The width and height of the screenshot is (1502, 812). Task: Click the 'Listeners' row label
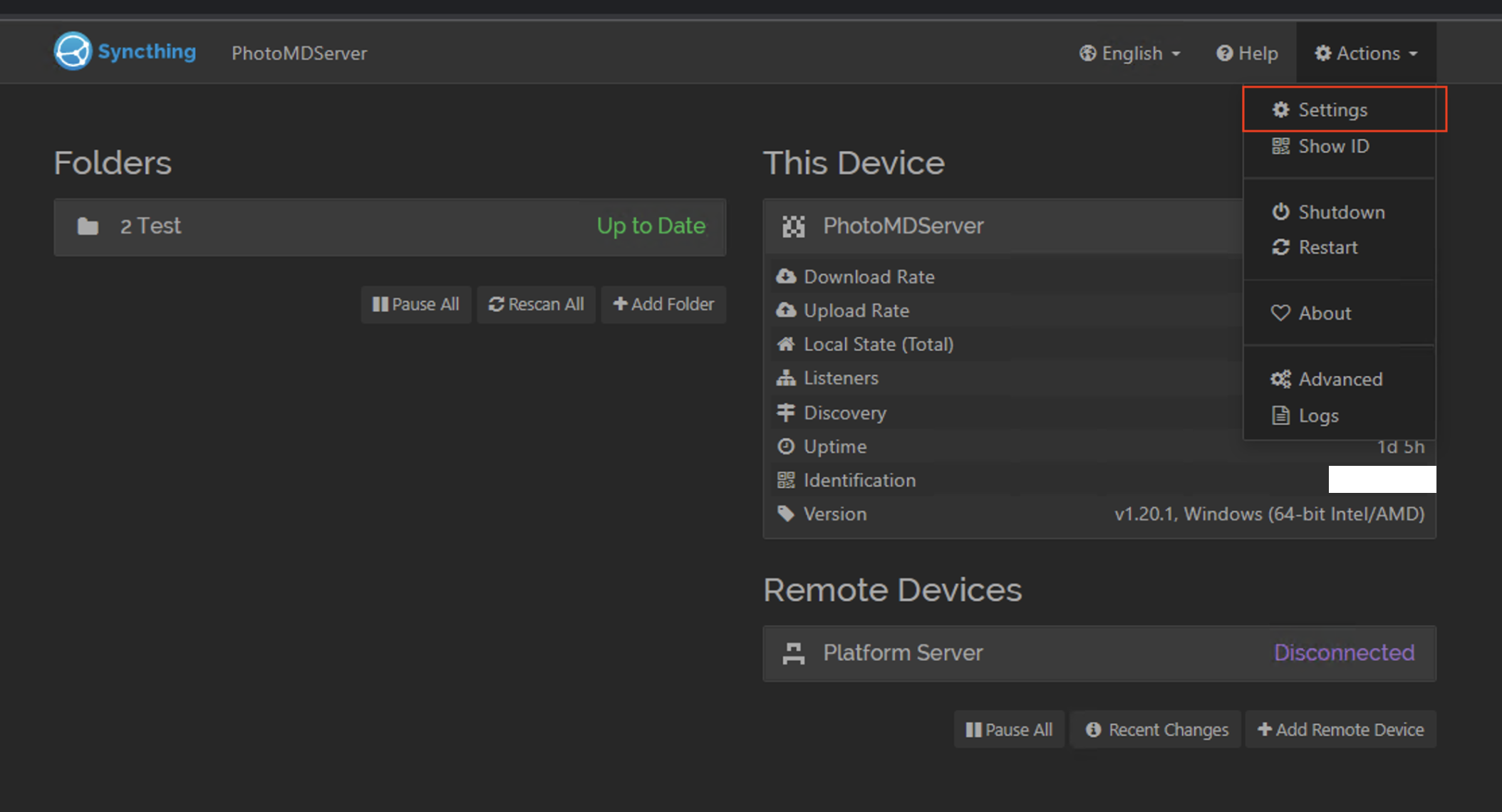click(x=841, y=378)
